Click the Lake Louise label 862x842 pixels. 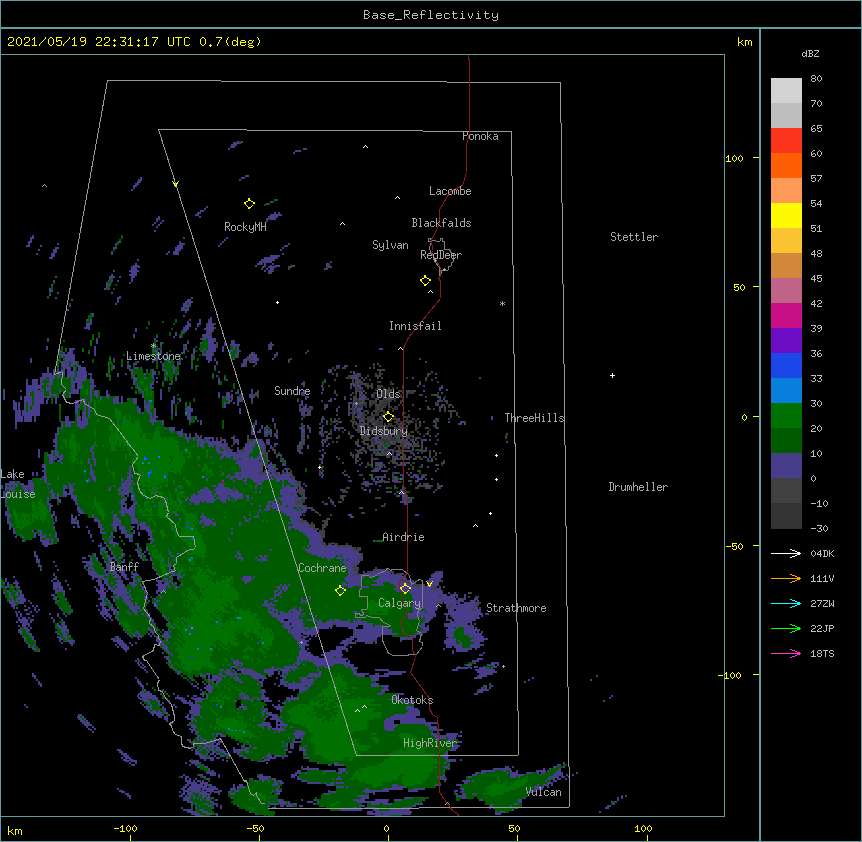[18, 484]
